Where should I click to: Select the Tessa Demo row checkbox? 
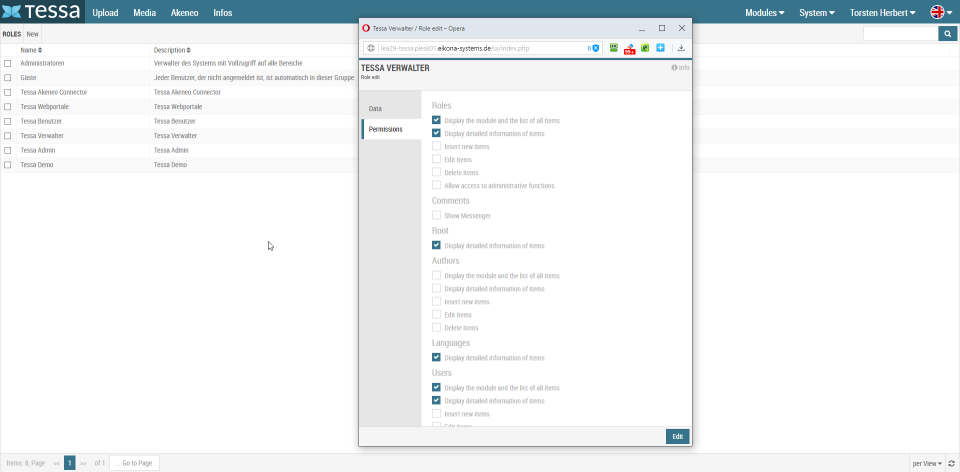[8, 165]
